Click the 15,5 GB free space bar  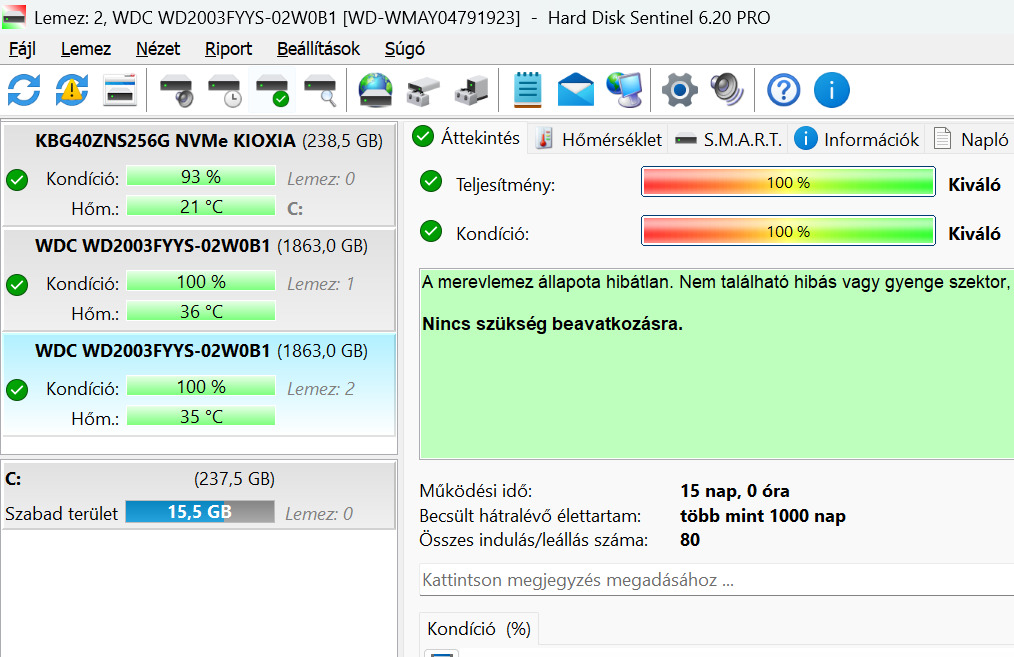[200, 512]
